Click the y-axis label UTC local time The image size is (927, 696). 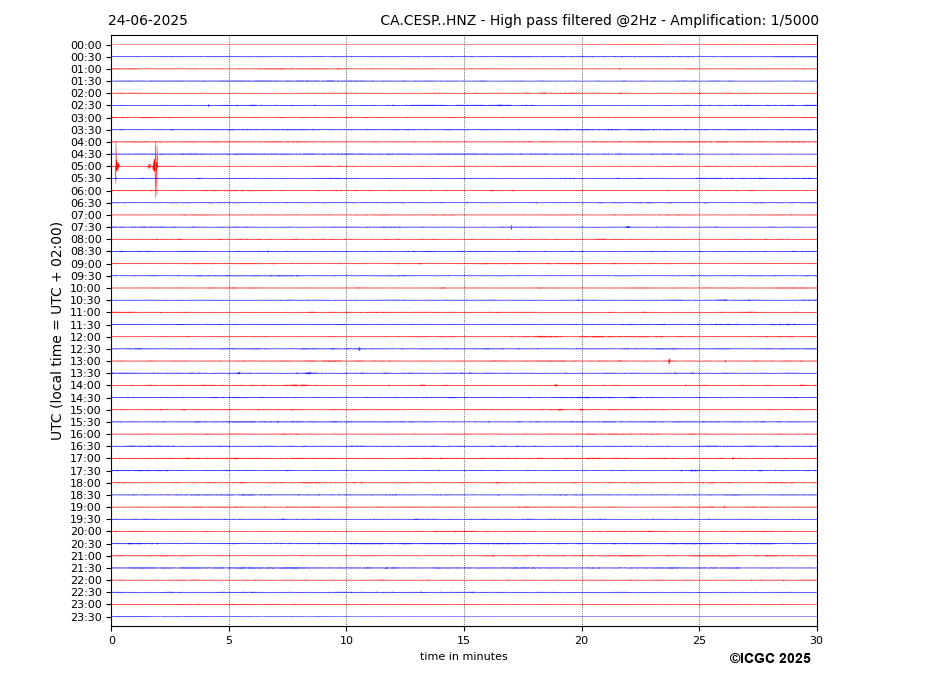click(x=56, y=331)
